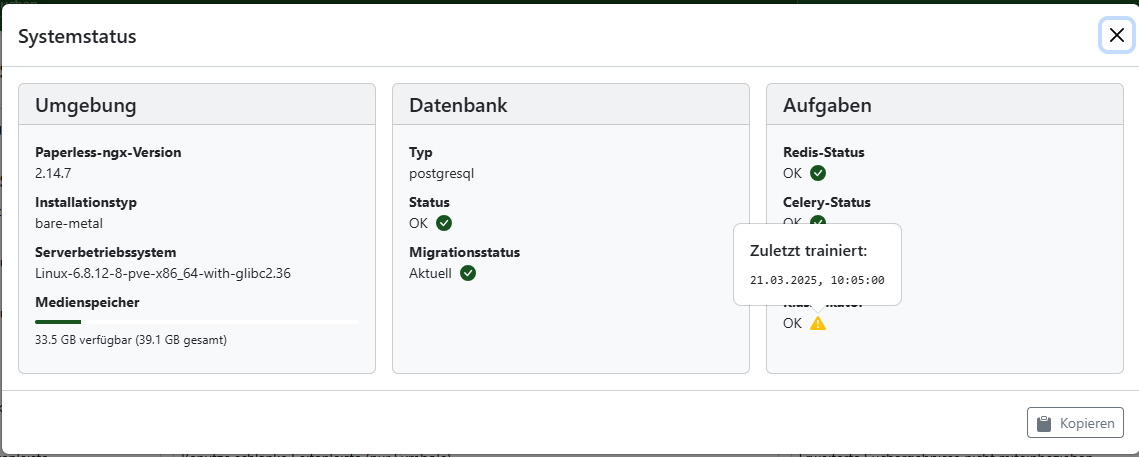This screenshot has height=457, width=1139.
Task: Click the database Status OK checkmark
Action: pyautogui.click(x=444, y=223)
